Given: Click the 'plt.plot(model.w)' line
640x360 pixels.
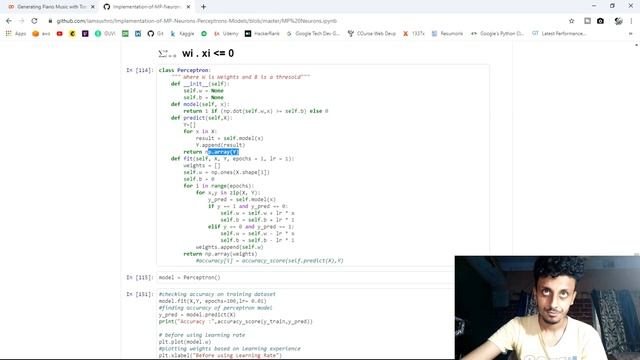Looking at the screenshot, I should pyautogui.click(x=185, y=342).
